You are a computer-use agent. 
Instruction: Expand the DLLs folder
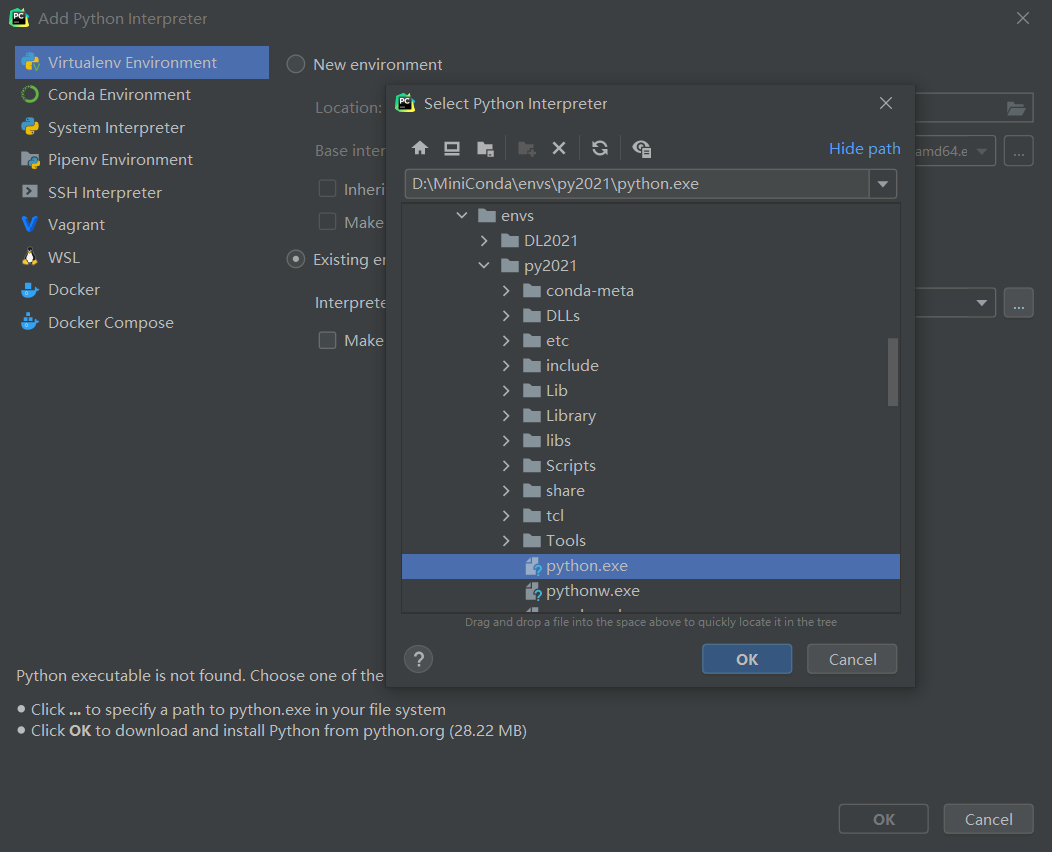point(506,315)
